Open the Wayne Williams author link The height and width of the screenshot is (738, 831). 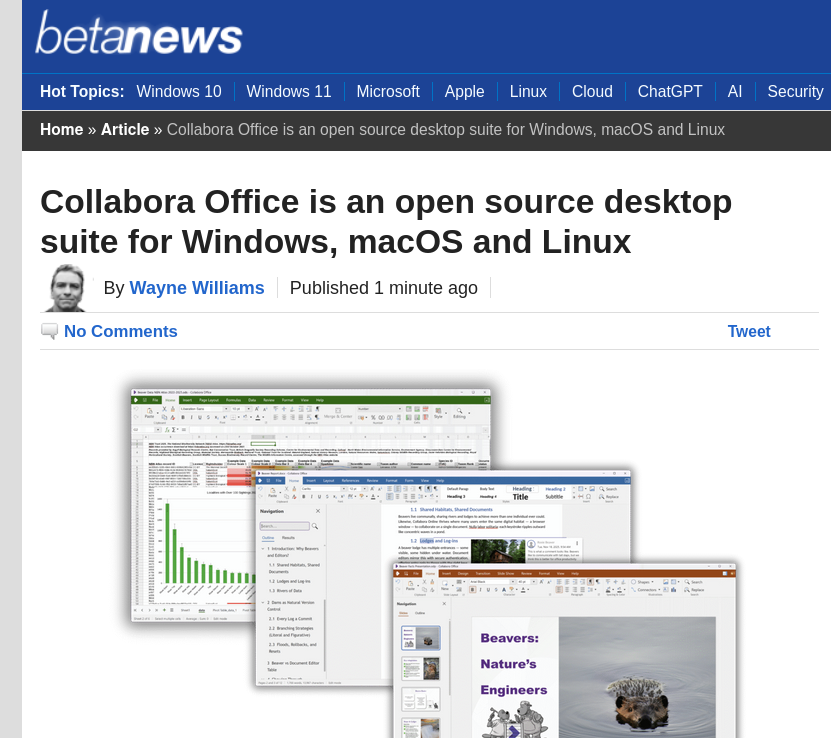click(197, 288)
